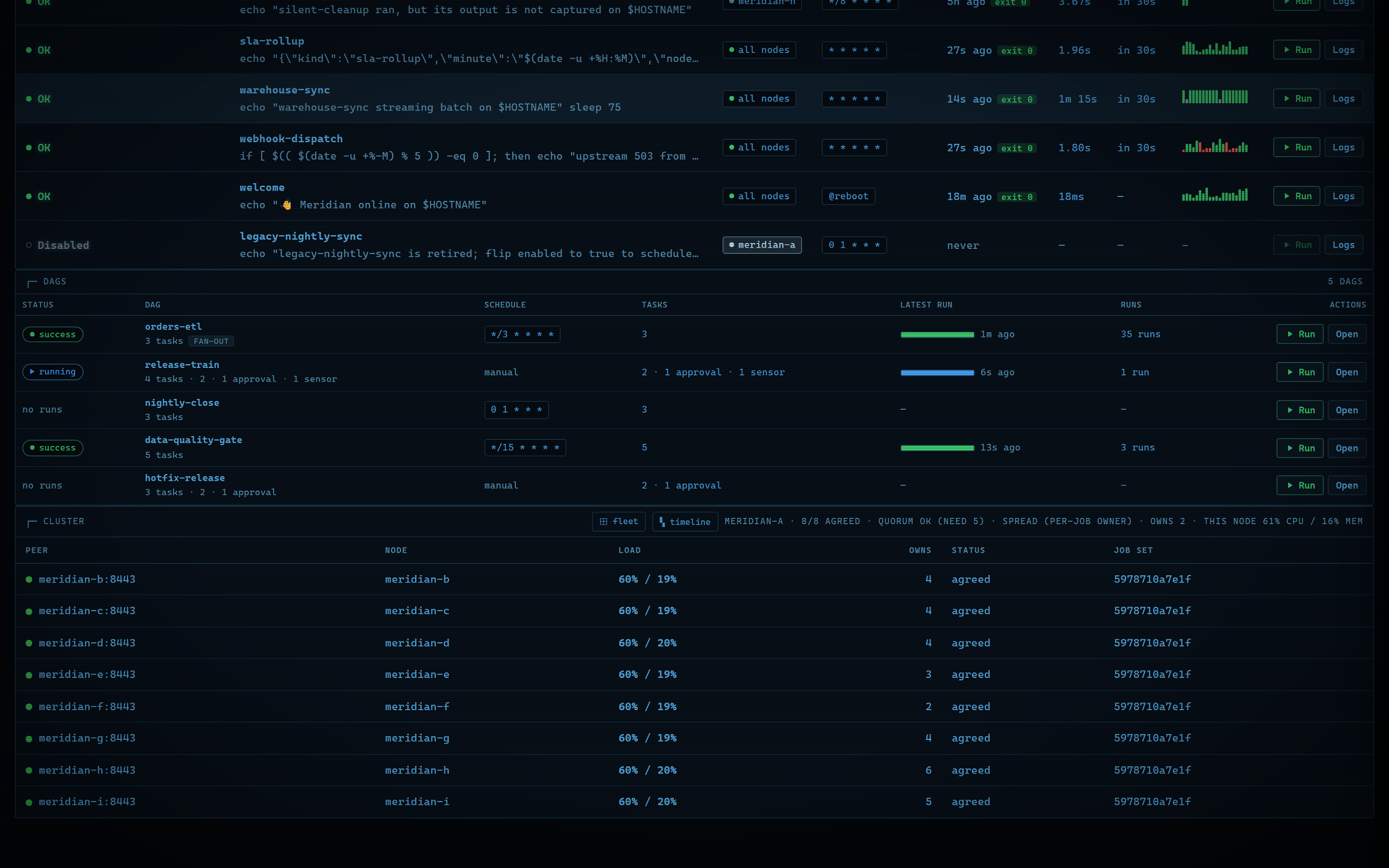This screenshot has width=1389, height=868.
Task: Click the data-quality-gate latest run progress bar
Action: point(937,448)
